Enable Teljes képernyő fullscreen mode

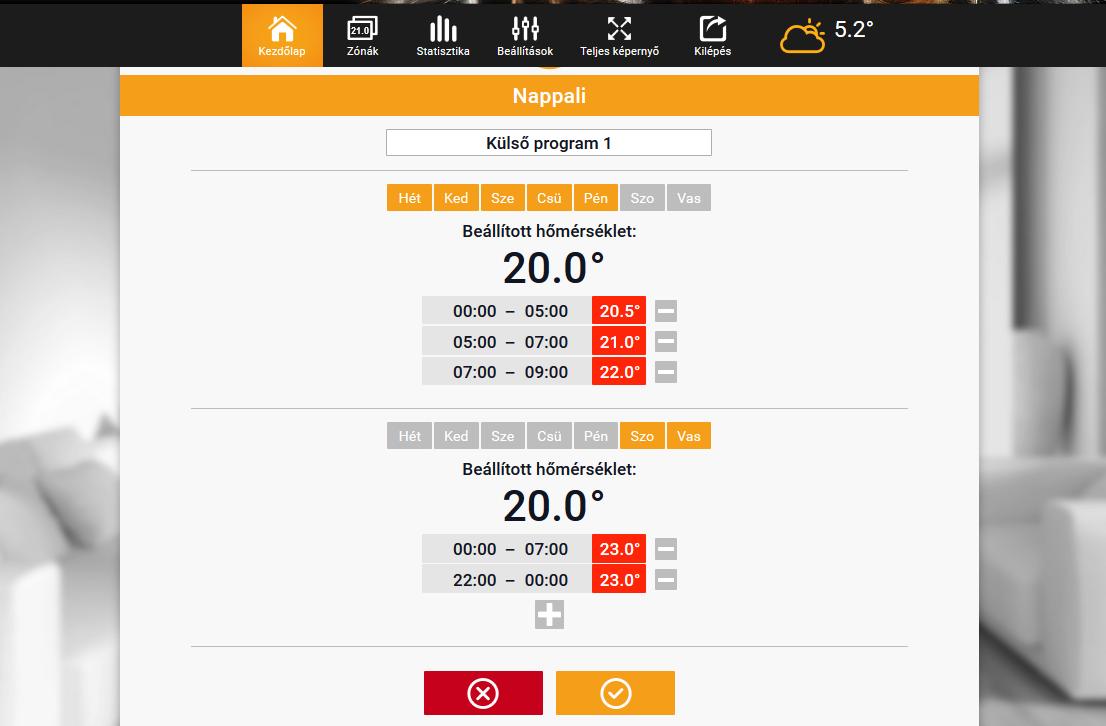[x=619, y=33]
